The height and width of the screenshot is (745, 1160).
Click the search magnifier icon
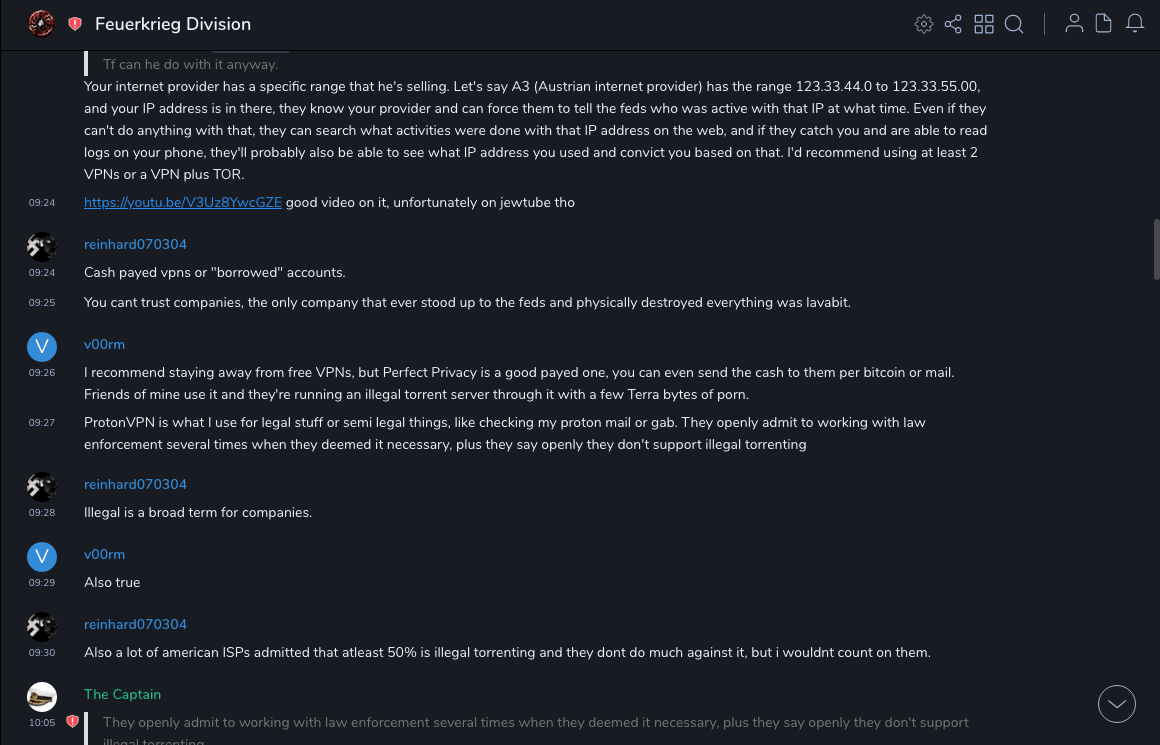1014,24
